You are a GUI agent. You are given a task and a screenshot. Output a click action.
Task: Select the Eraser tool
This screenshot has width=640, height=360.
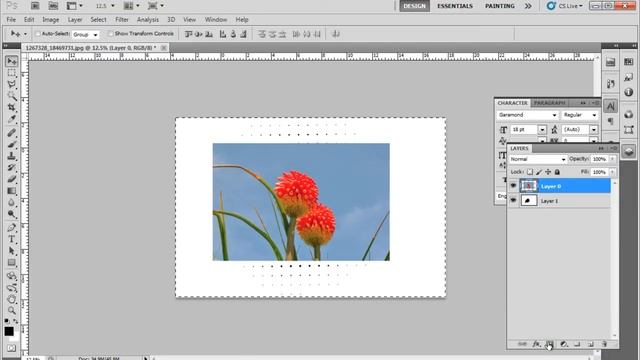click(11, 179)
